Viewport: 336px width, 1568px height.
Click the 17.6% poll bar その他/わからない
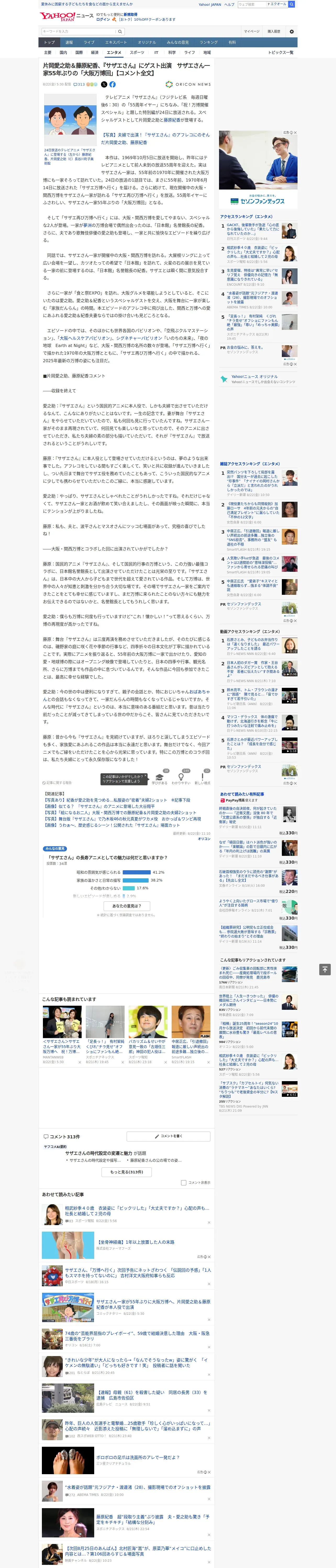[x=129, y=888]
